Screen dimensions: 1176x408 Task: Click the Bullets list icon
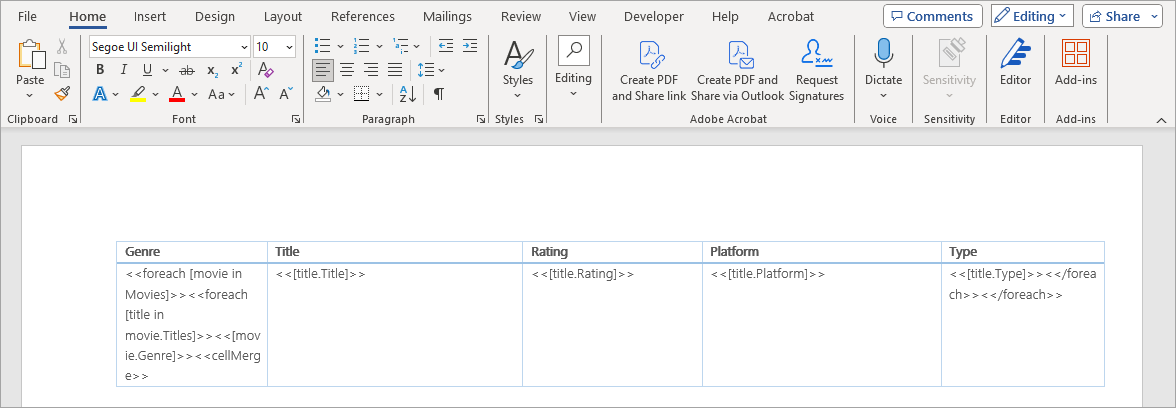pos(322,46)
